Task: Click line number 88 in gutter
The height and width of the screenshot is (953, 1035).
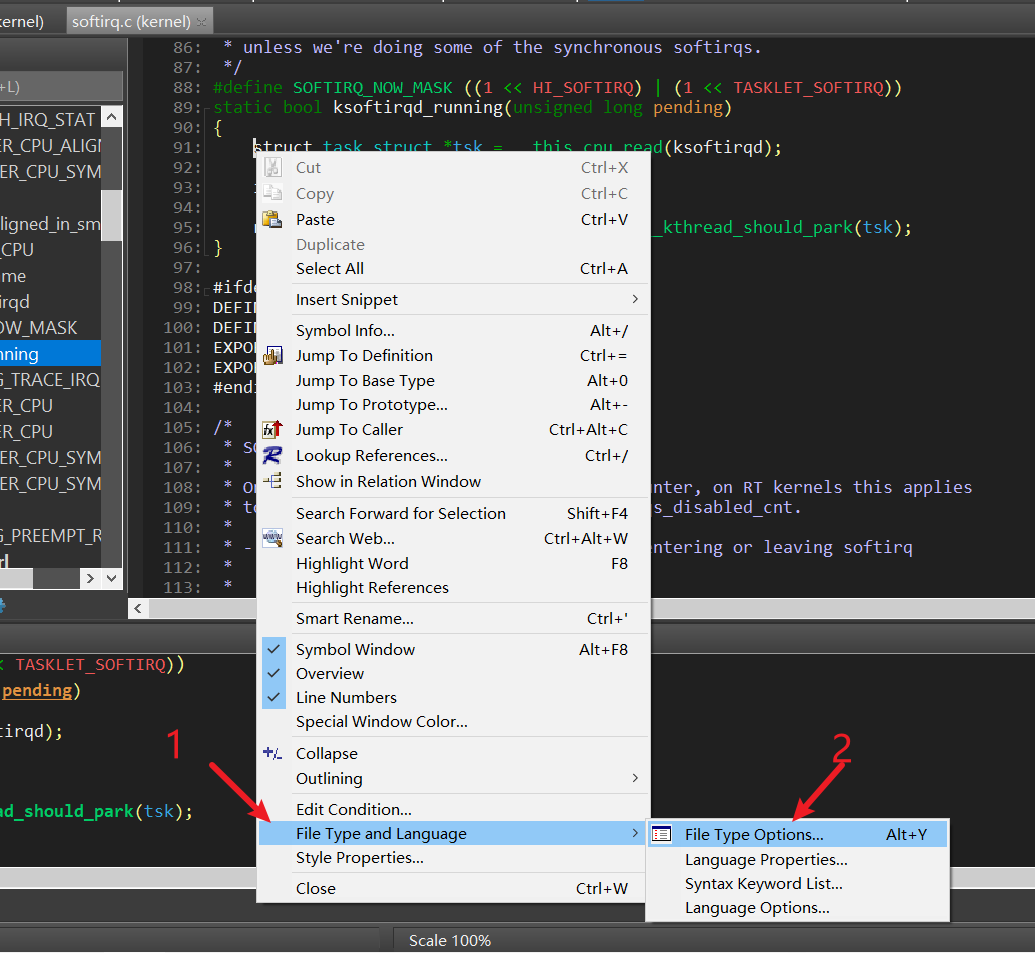Action: pyautogui.click(x=186, y=87)
